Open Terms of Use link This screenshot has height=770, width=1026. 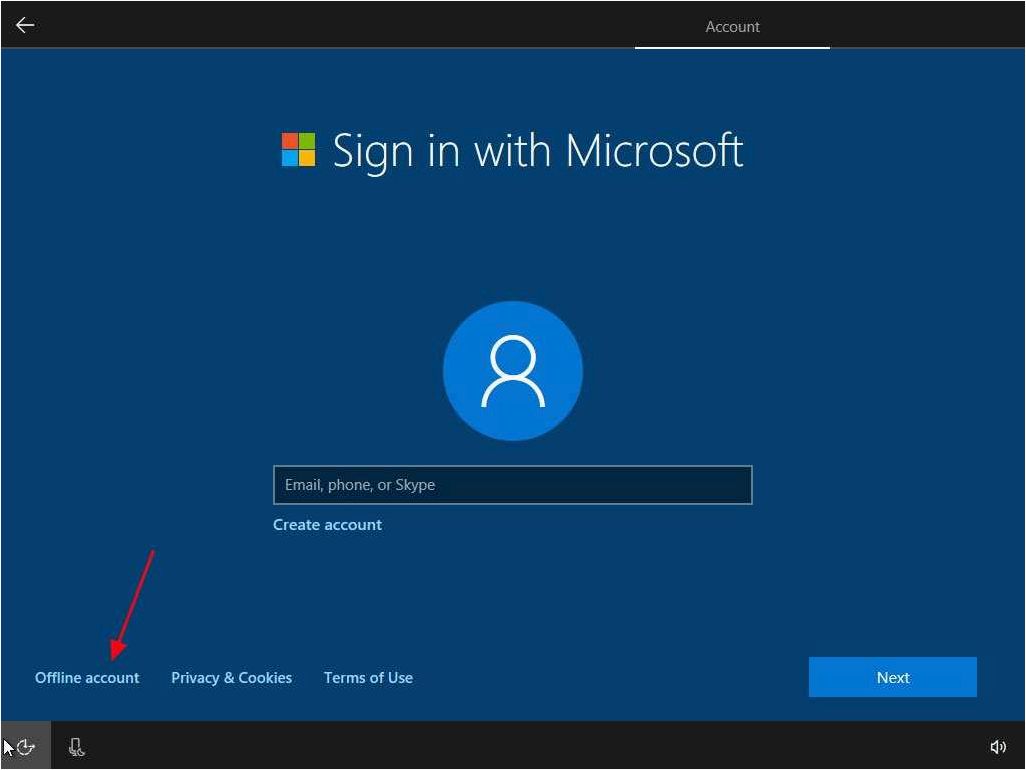368,678
